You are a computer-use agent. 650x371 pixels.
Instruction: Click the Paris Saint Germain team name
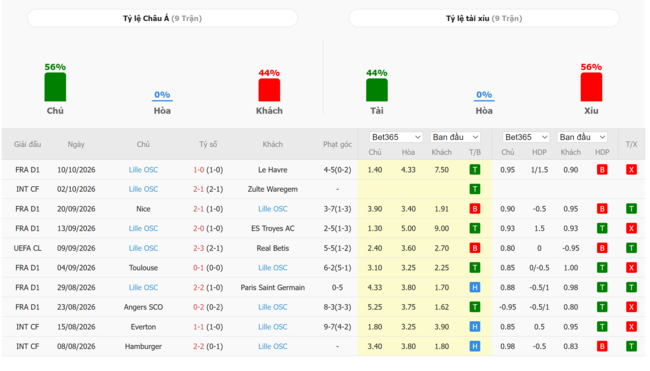273,287
